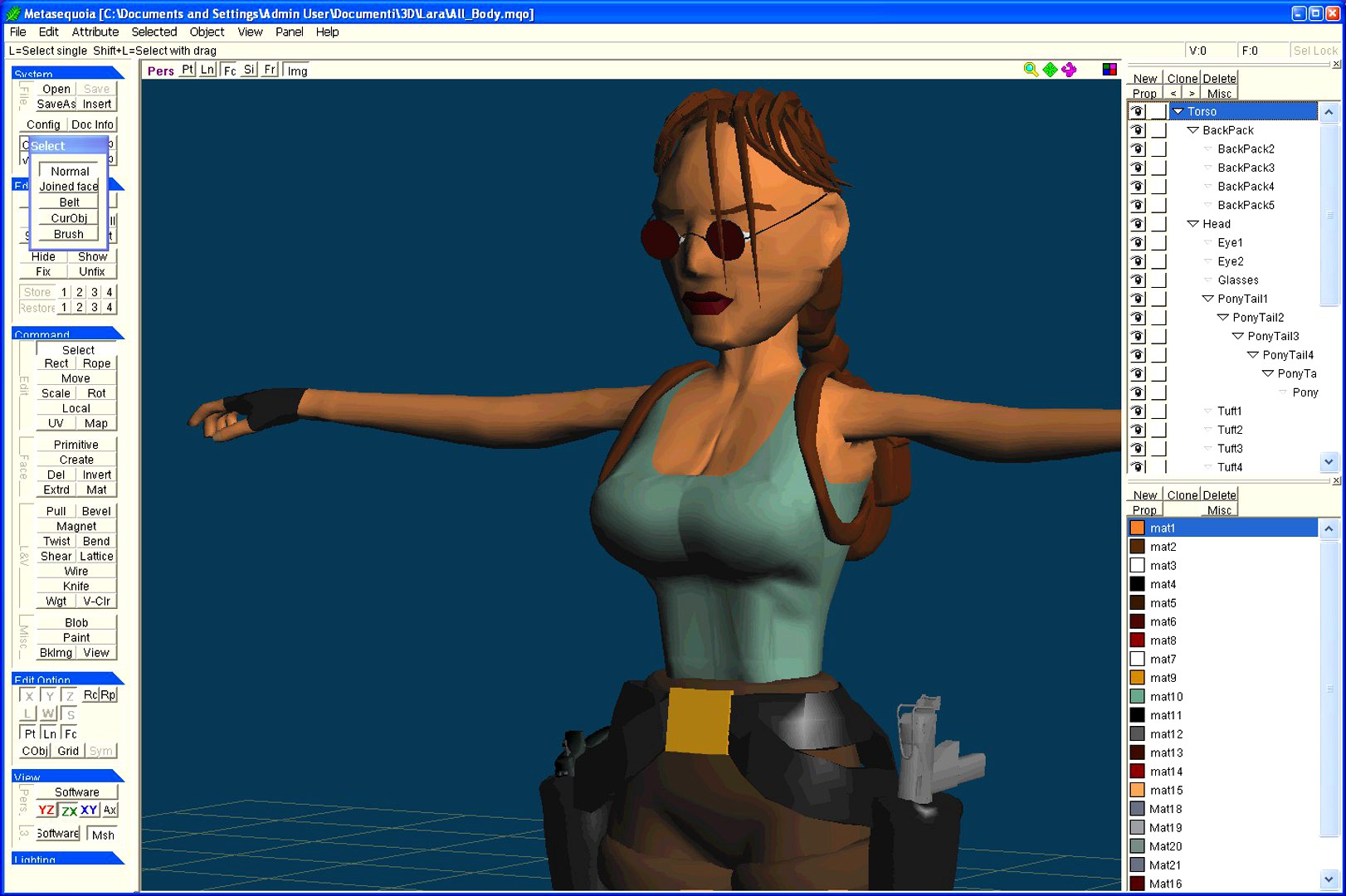Image resolution: width=1346 pixels, height=896 pixels.
Task: Click the Primitive command button
Action: (76, 445)
